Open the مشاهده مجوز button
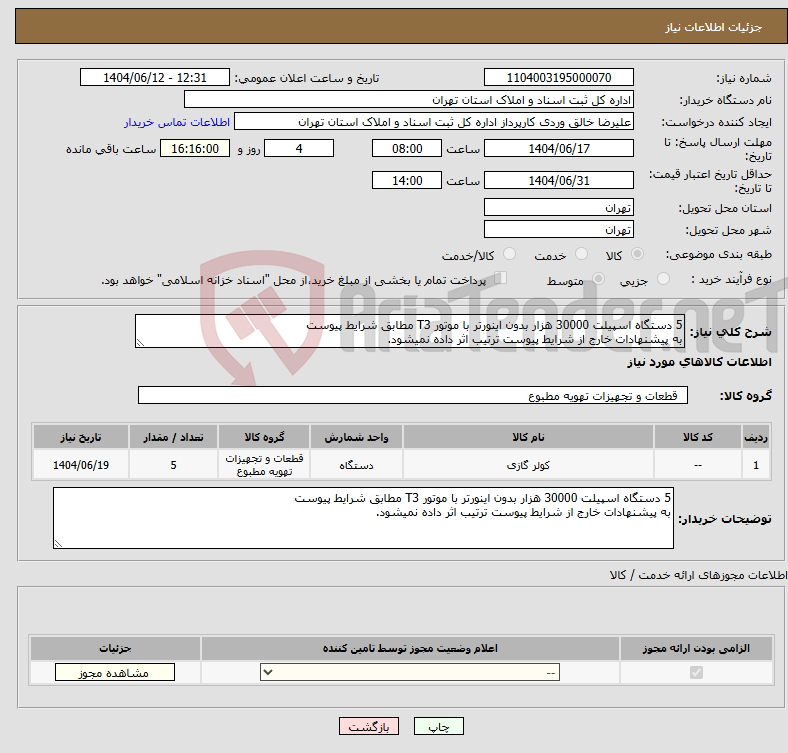Screen dimensions: 788x753 (x=115, y=673)
